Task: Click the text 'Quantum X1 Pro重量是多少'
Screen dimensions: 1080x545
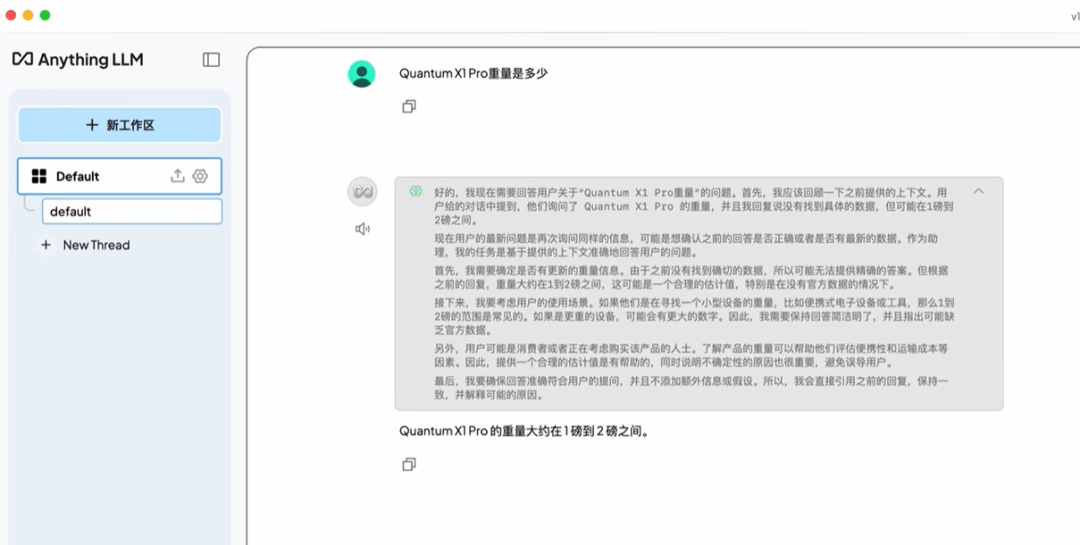Action: 473,73
